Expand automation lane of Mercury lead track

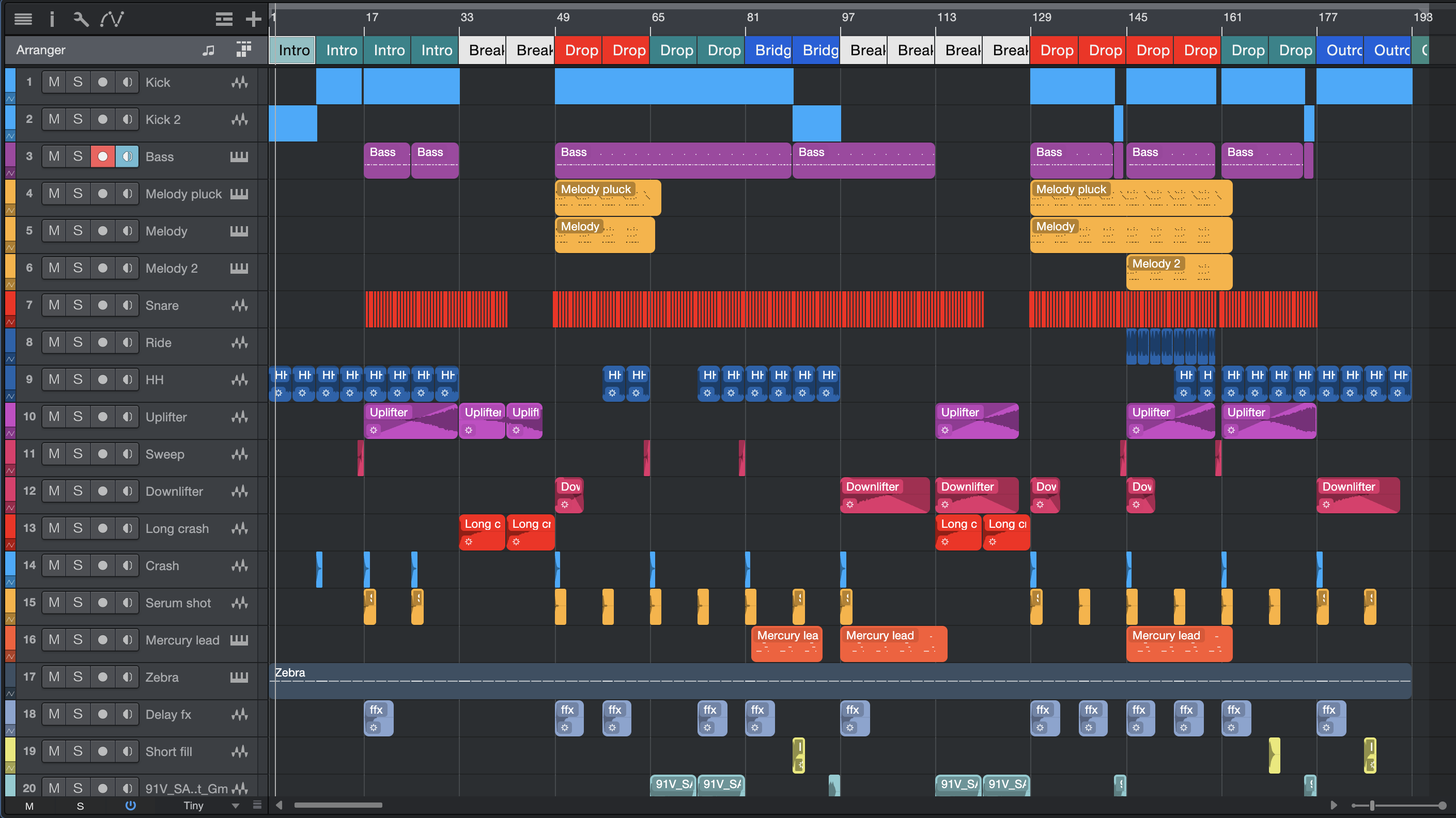pyautogui.click(x=10, y=656)
